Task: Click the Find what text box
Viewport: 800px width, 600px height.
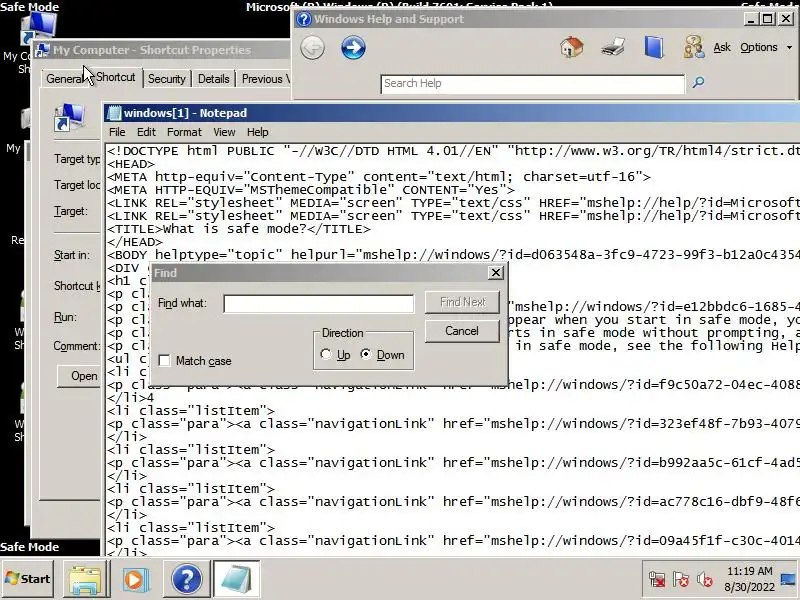Action: [x=318, y=304]
